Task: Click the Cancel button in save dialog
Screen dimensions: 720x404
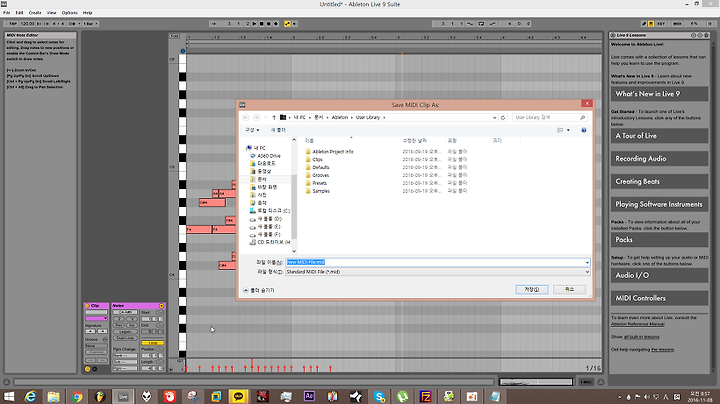Action: 569,289
